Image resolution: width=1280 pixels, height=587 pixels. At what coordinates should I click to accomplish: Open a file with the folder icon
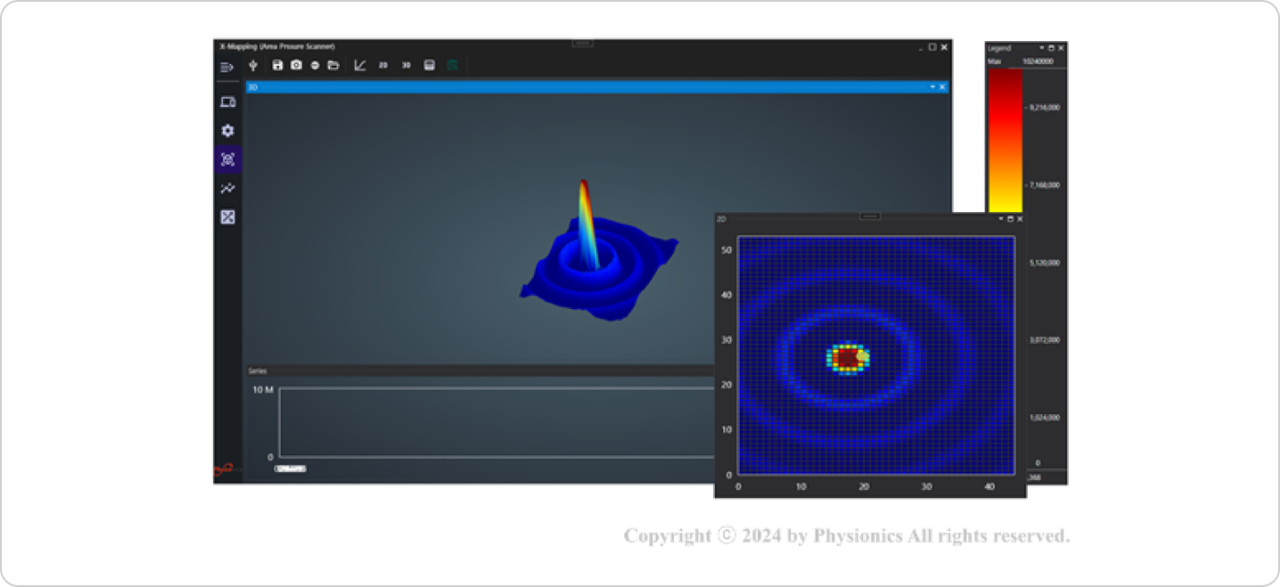[x=333, y=65]
